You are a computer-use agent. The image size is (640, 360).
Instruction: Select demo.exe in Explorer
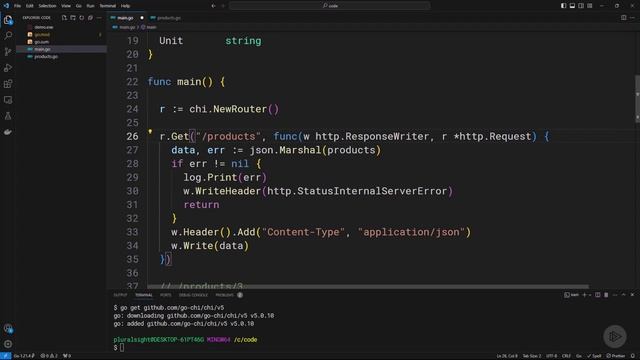(61, 27)
